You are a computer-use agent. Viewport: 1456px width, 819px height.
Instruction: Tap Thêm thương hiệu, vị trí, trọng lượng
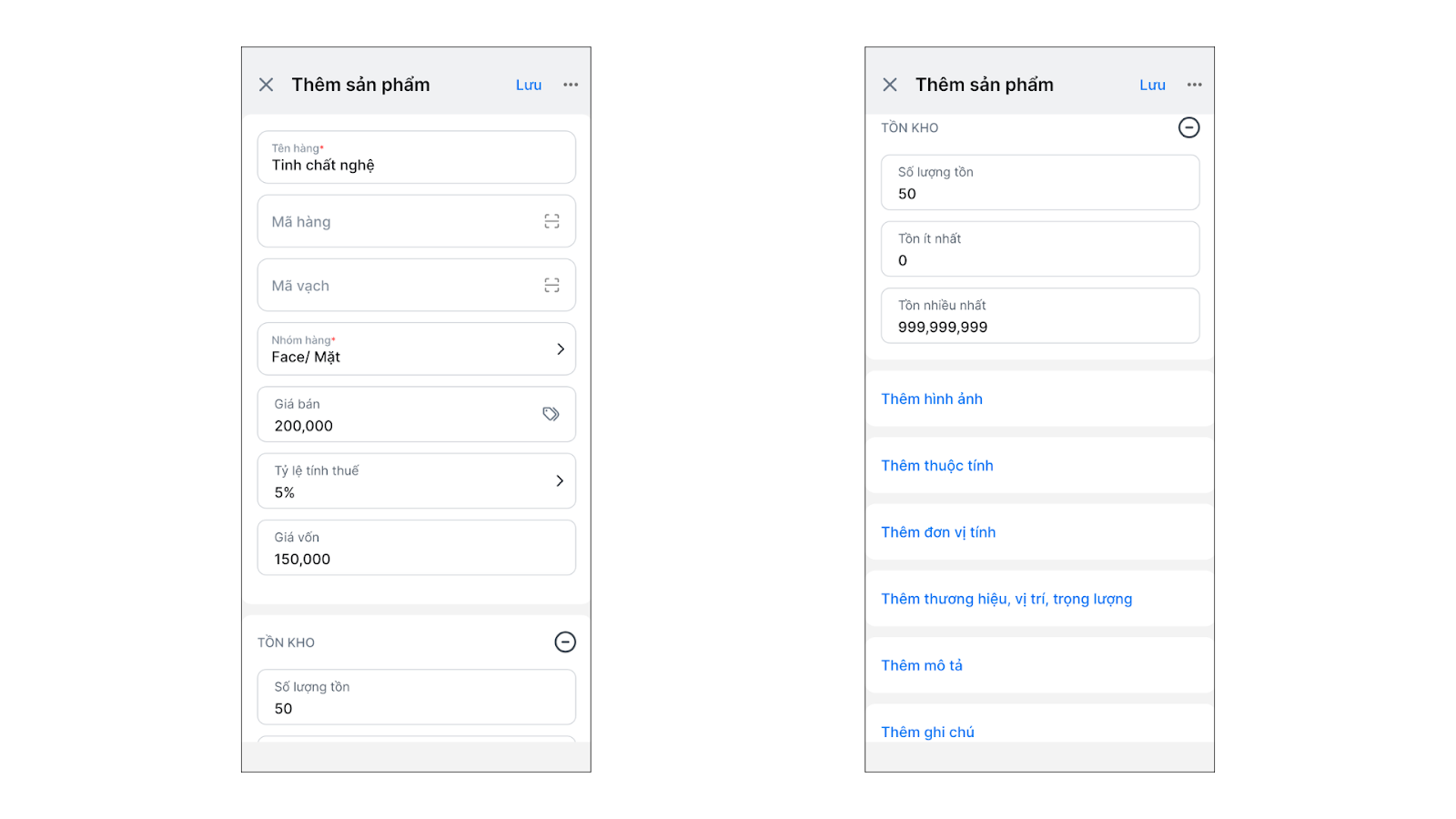coord(1006,599)
